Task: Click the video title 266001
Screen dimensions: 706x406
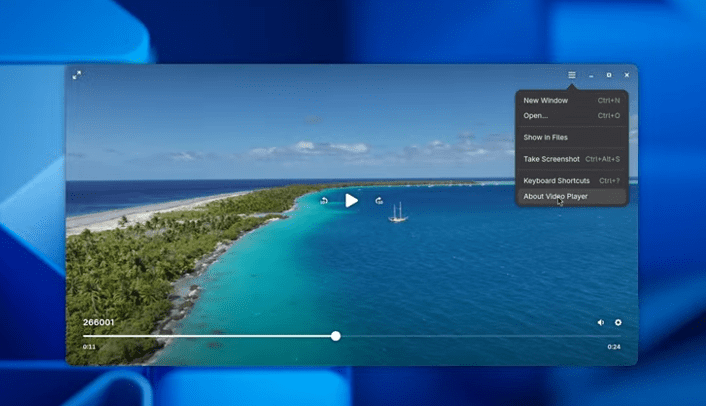Action: click(x=98, y=322)
